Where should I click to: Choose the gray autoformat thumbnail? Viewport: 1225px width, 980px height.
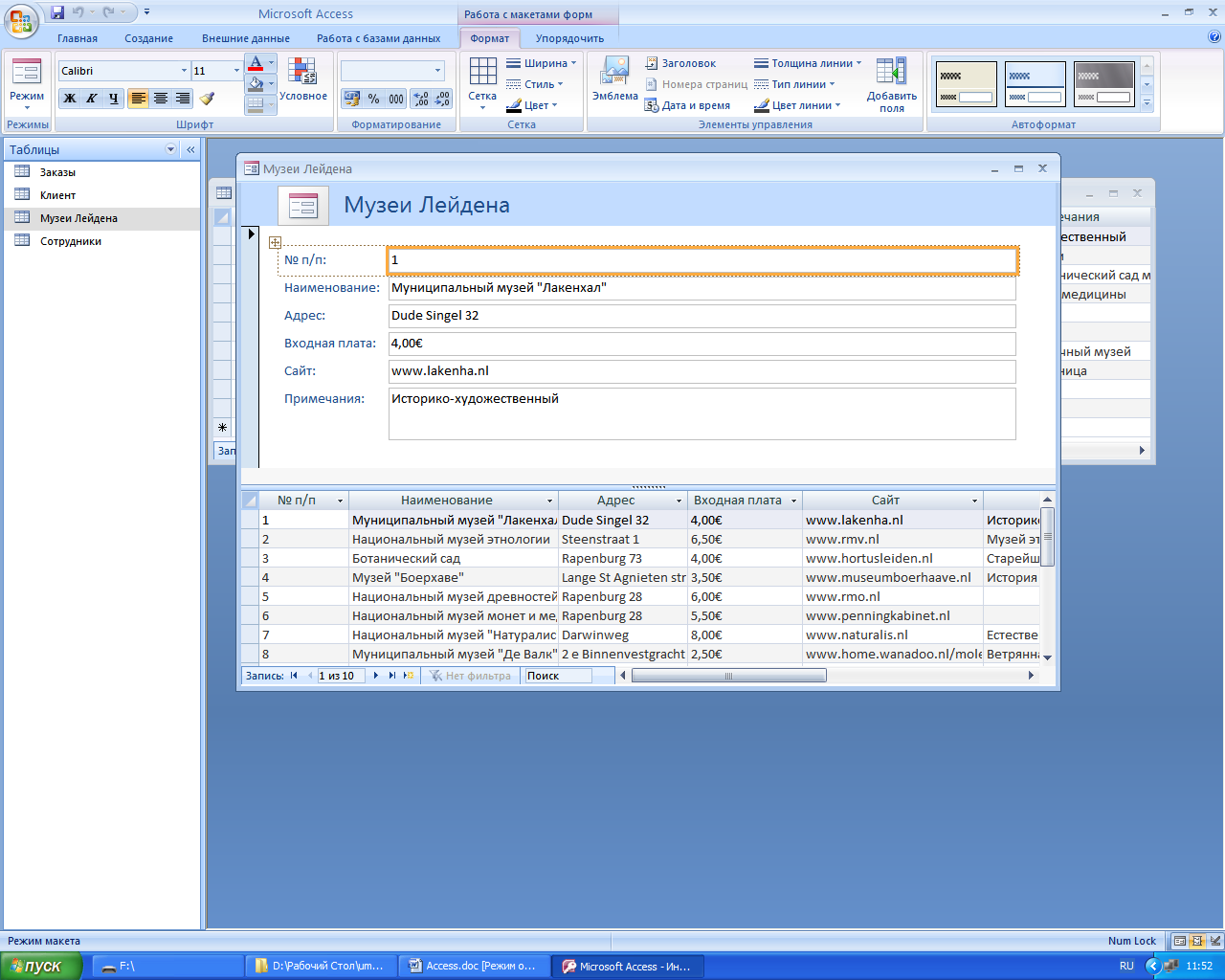[x=1104, y=84]
